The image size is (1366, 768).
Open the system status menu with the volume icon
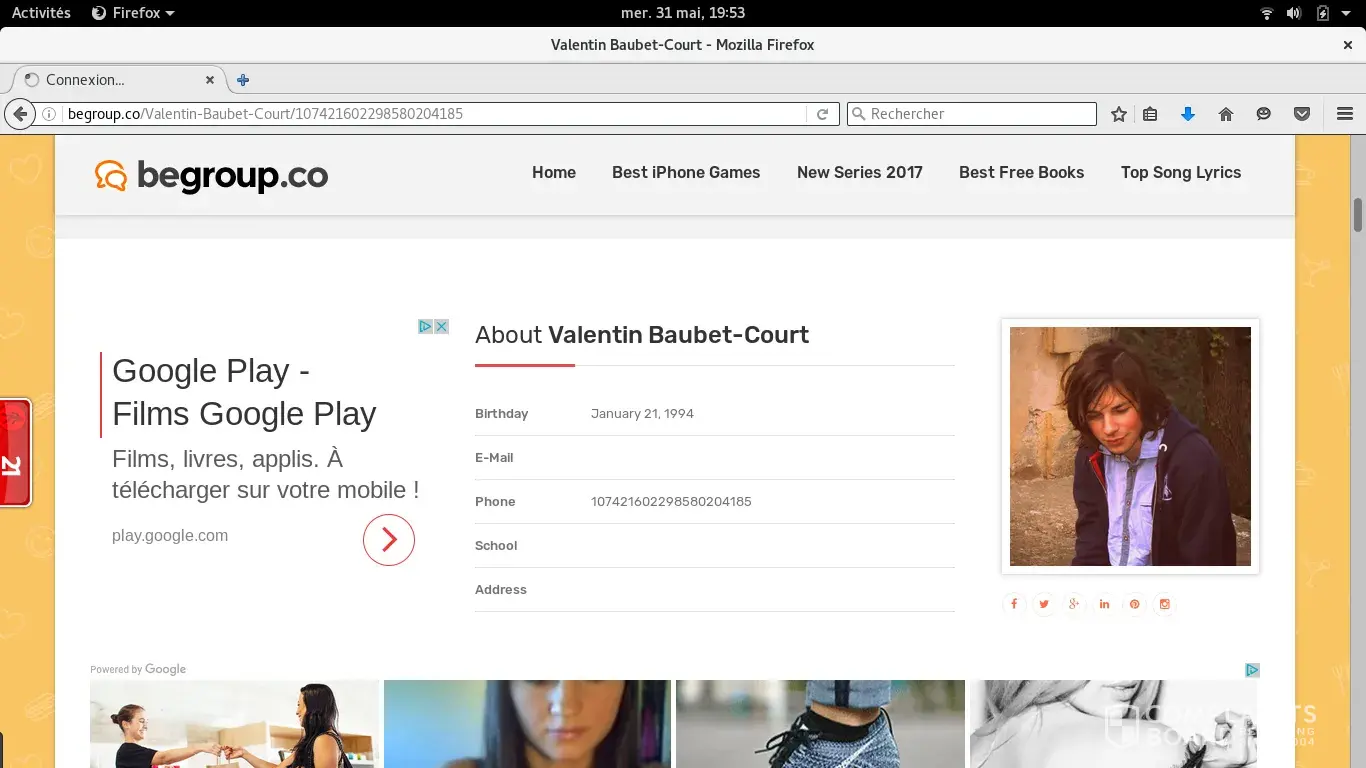(1294, 13)
